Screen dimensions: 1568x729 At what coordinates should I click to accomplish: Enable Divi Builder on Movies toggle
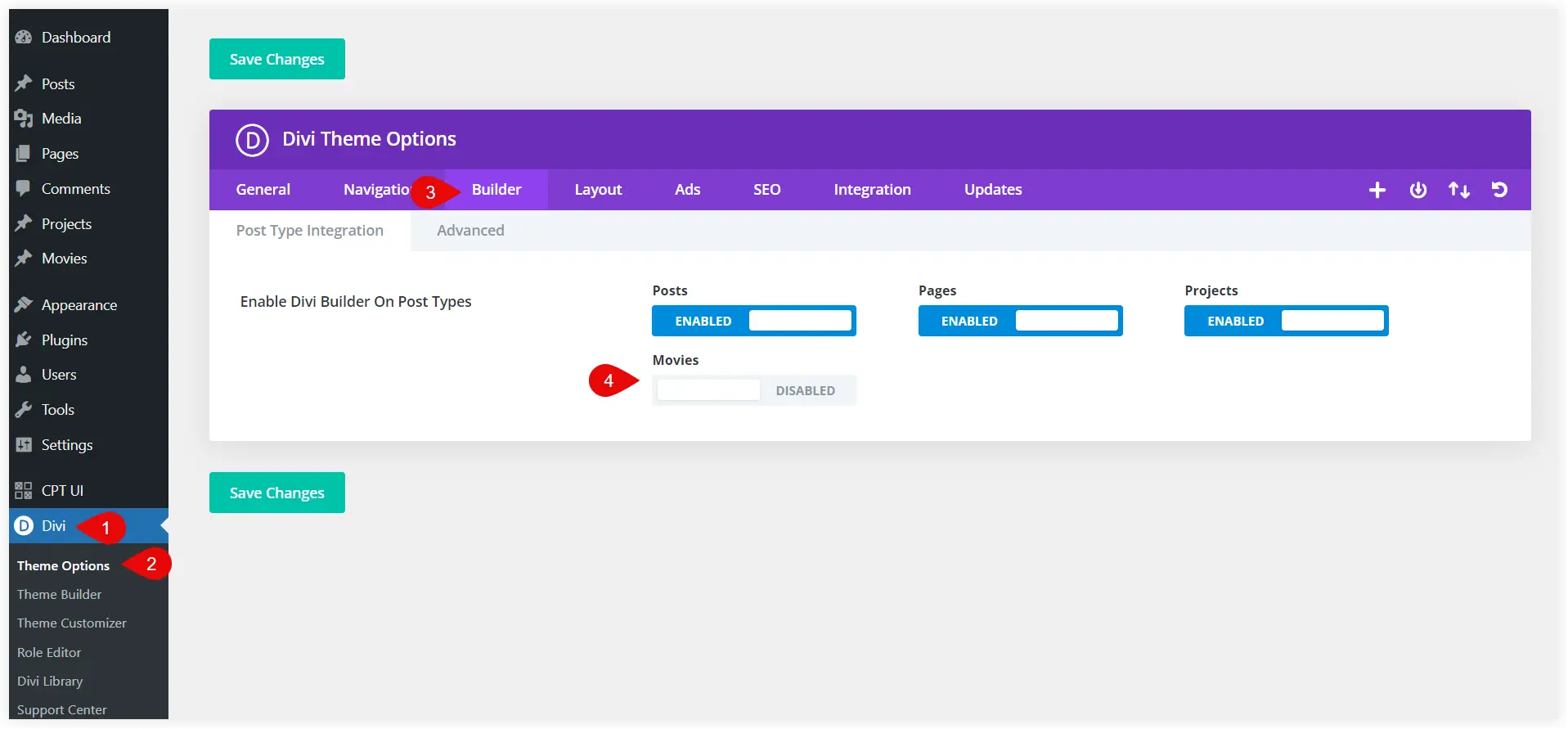click(x=754, y=390)
